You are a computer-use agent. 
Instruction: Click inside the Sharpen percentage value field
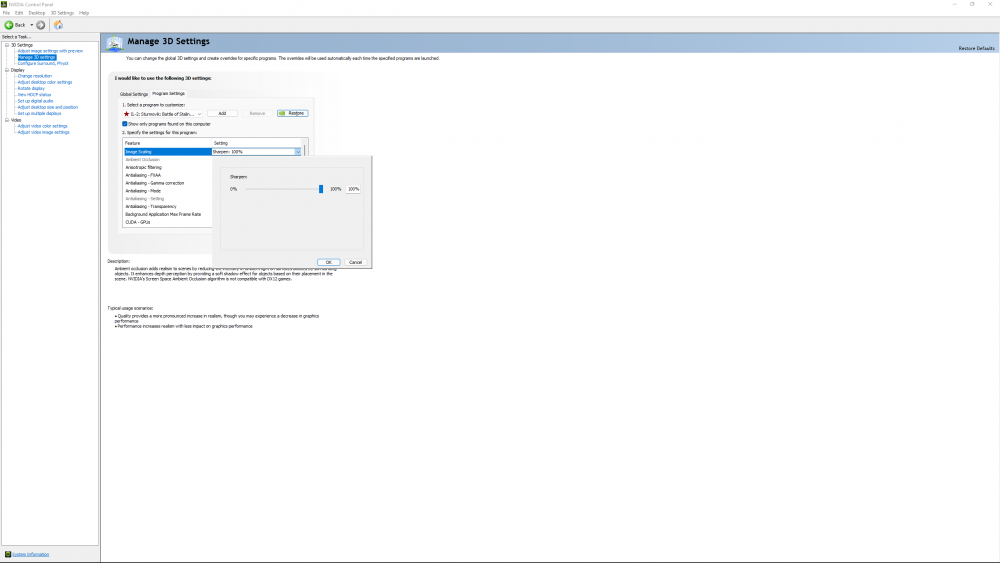tap(353, 189)
